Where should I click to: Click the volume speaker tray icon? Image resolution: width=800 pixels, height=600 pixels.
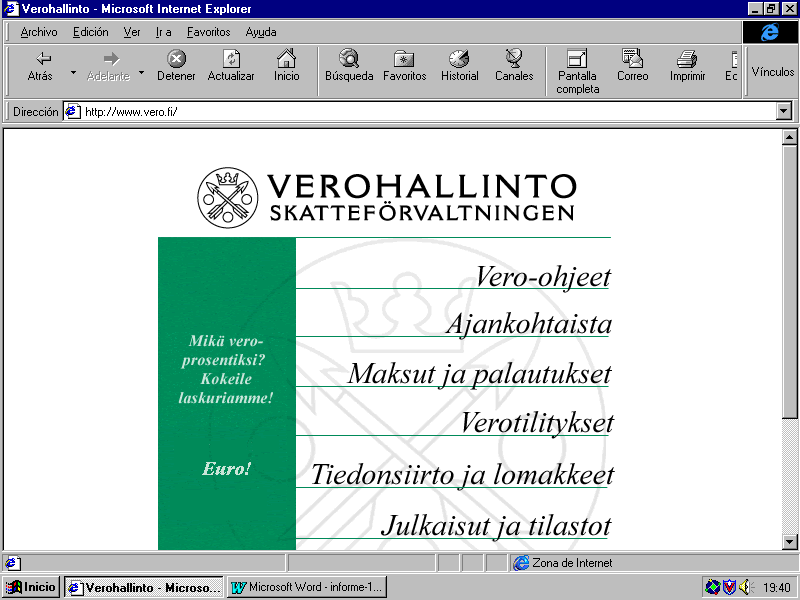[746, 587]
